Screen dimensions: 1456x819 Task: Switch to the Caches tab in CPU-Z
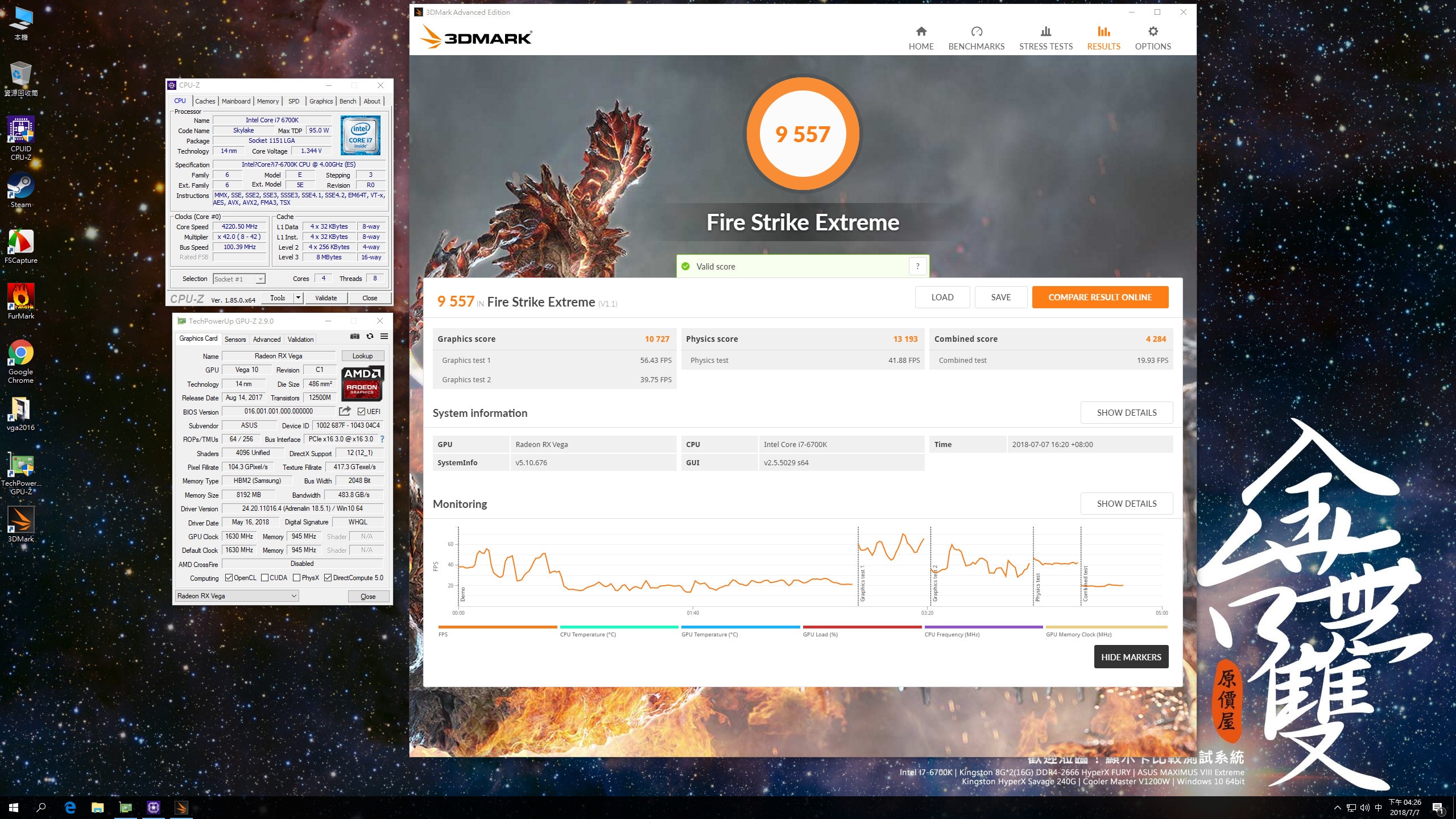(x=205, y=101)
